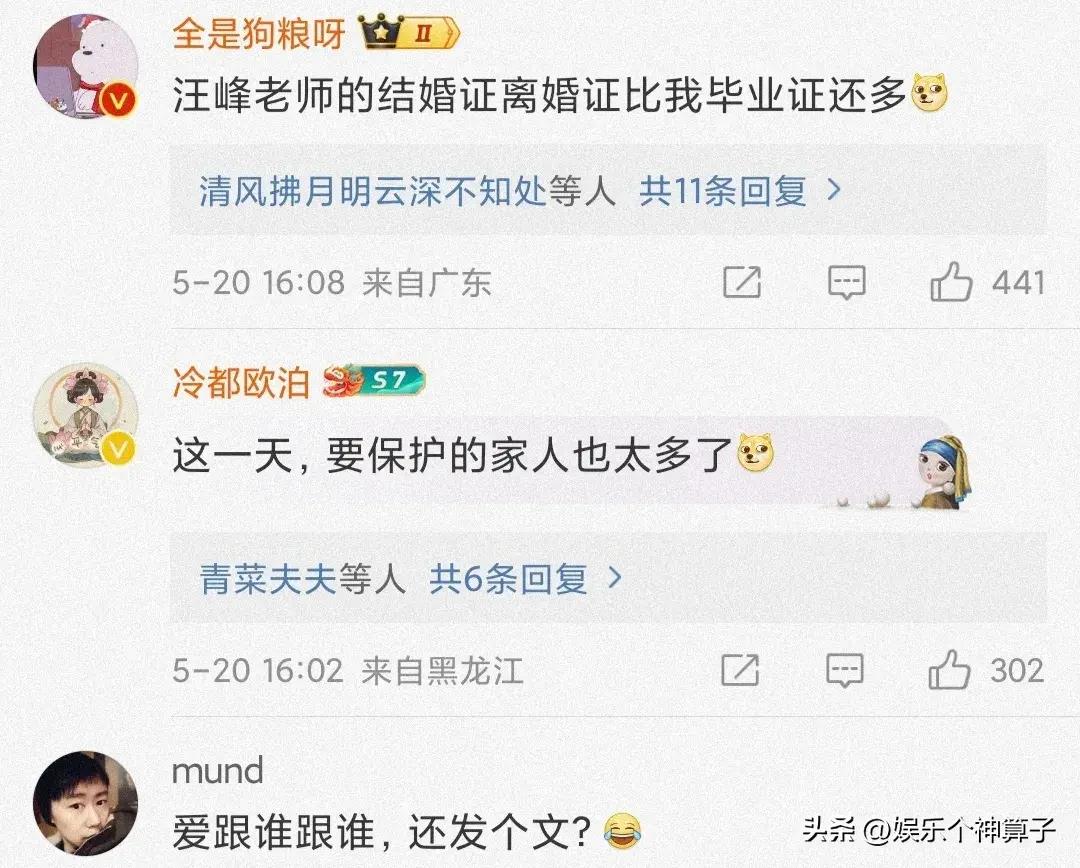Open 全是狗粮呀's polar bear avatar
Image resolution: width=1080 pixels, height=868 pixels.
point(85,65)
